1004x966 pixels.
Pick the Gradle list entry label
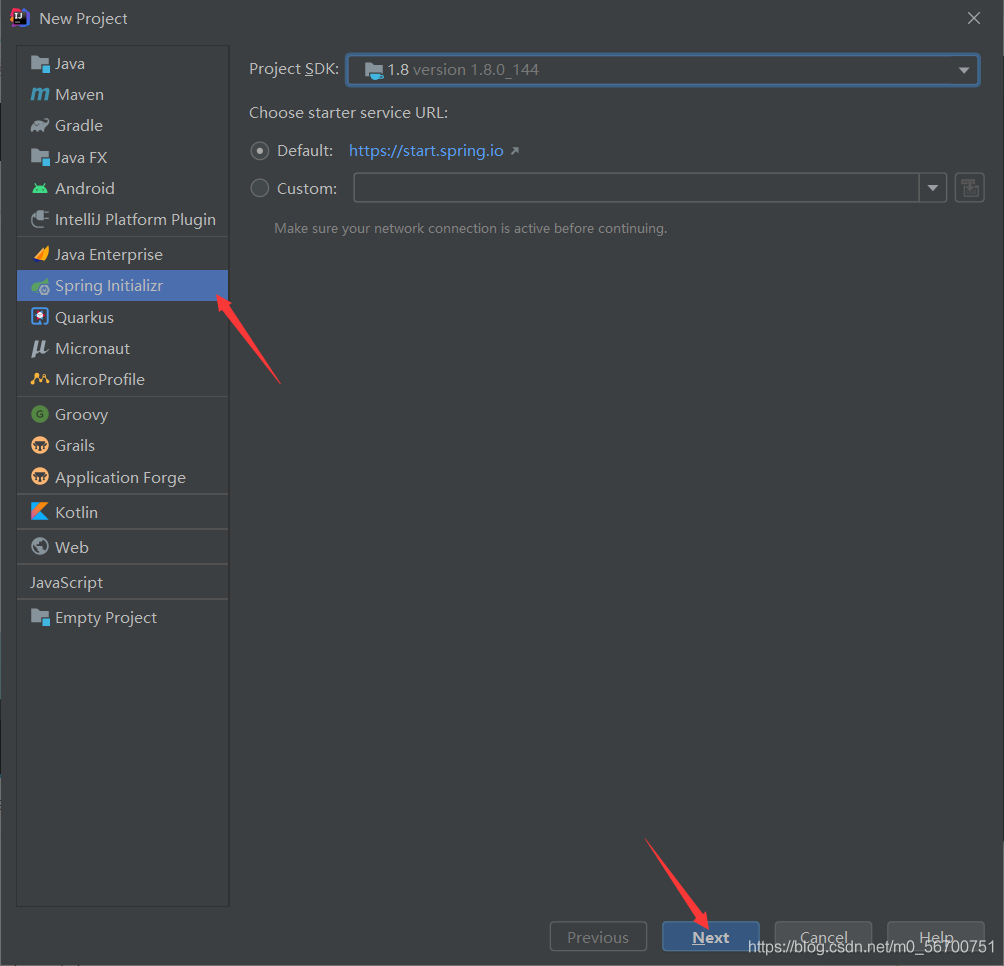(x=79, y=125)
